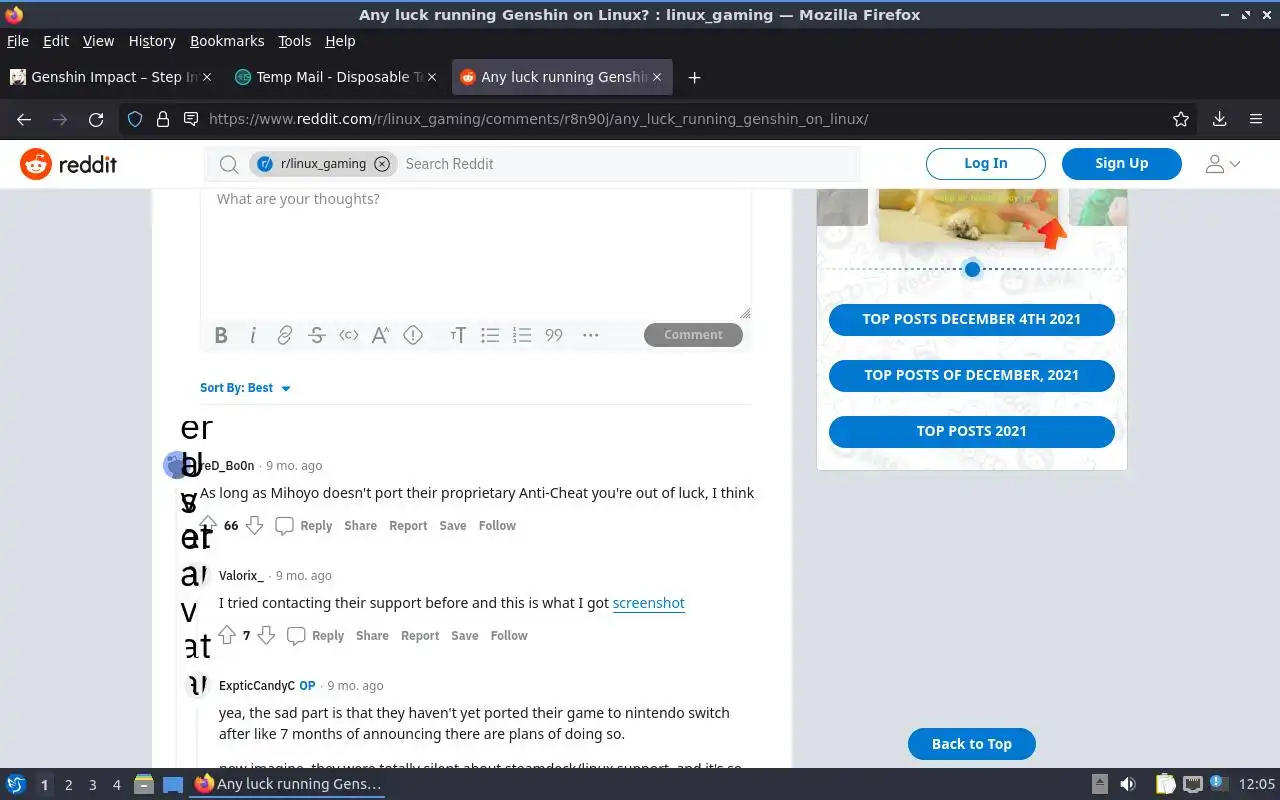Screen dimensions: 1280x800
Task: Open Sort By: Best dropdown
Action: (245, 388)
